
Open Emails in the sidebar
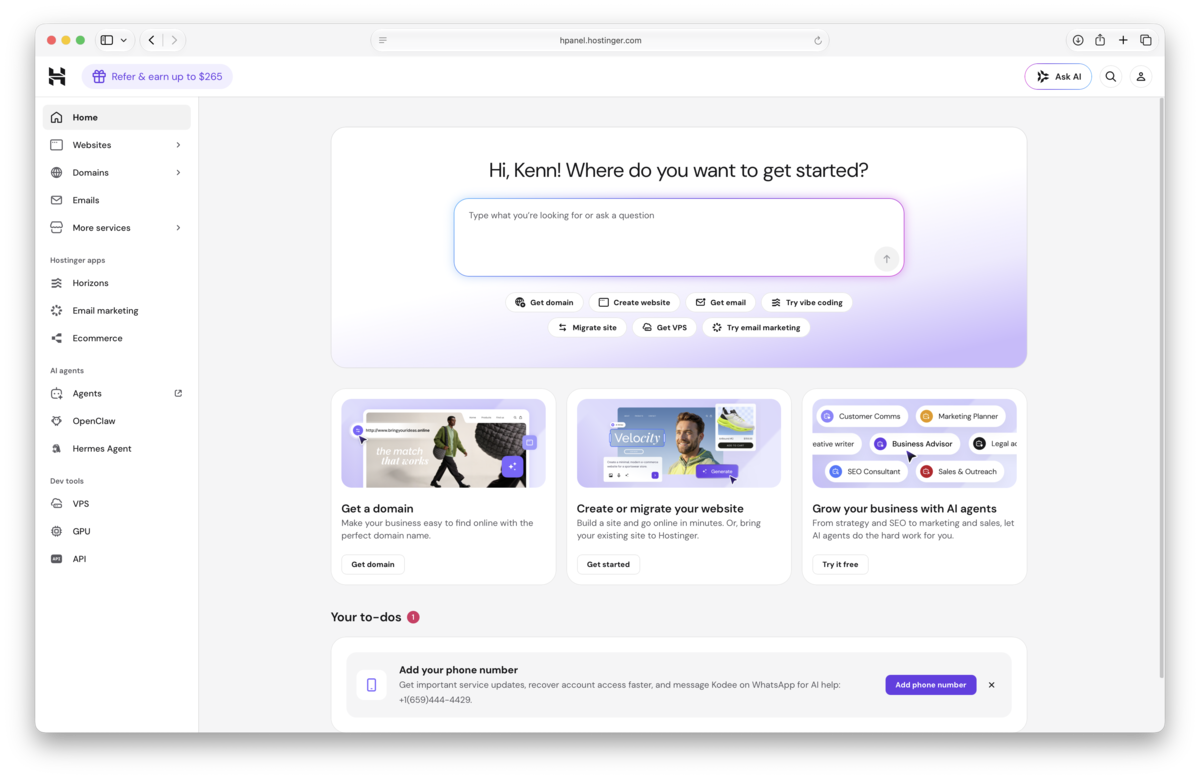click(116, 200)
